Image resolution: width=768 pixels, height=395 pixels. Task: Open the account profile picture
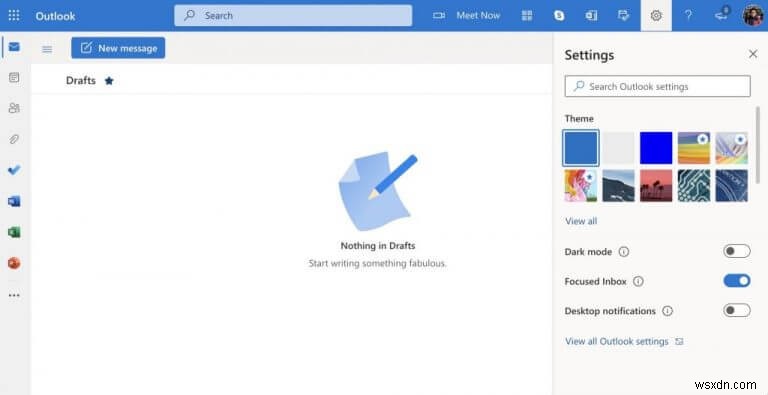753,16
